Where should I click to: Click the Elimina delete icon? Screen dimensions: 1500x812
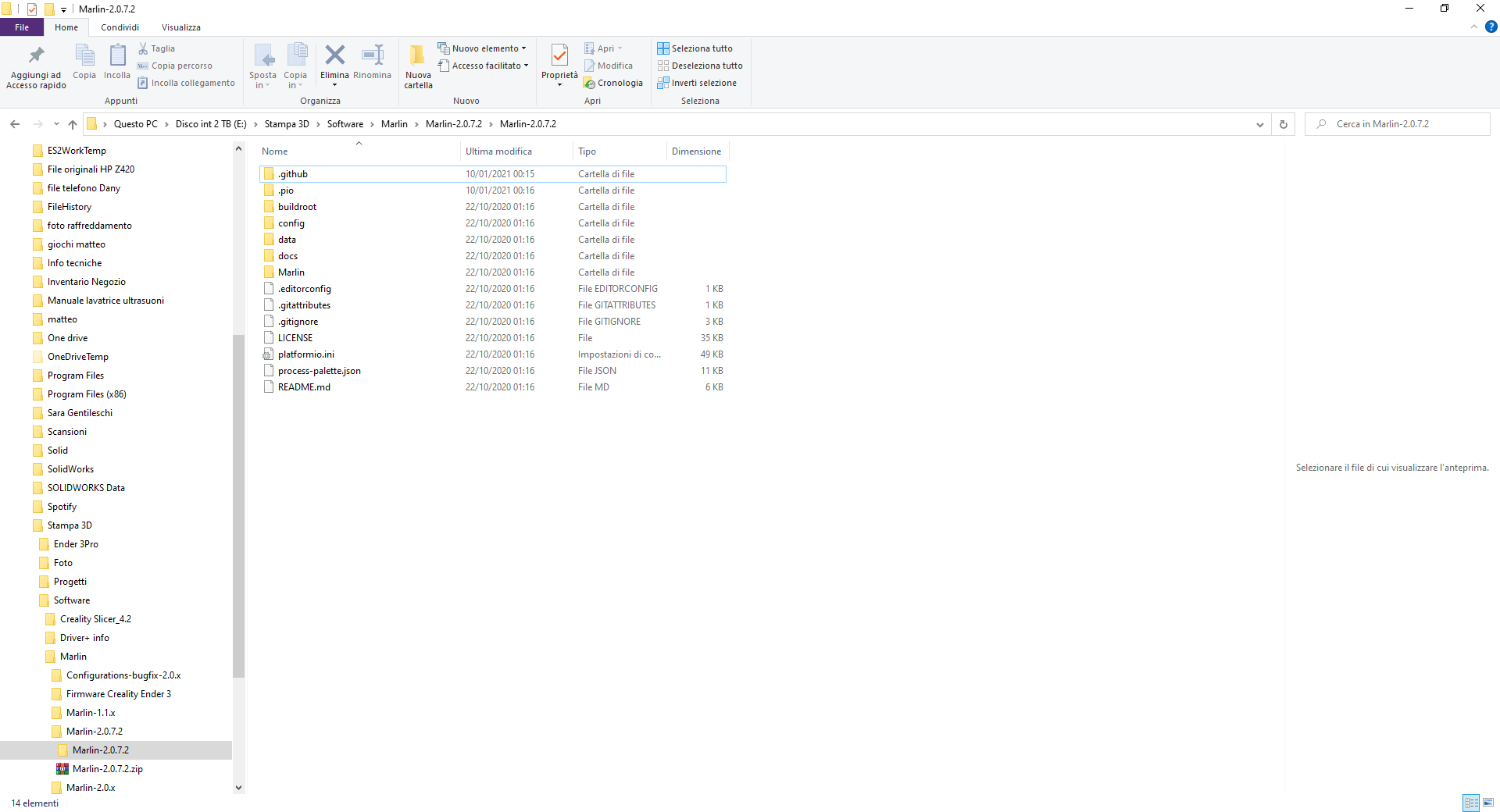(334, 56)
